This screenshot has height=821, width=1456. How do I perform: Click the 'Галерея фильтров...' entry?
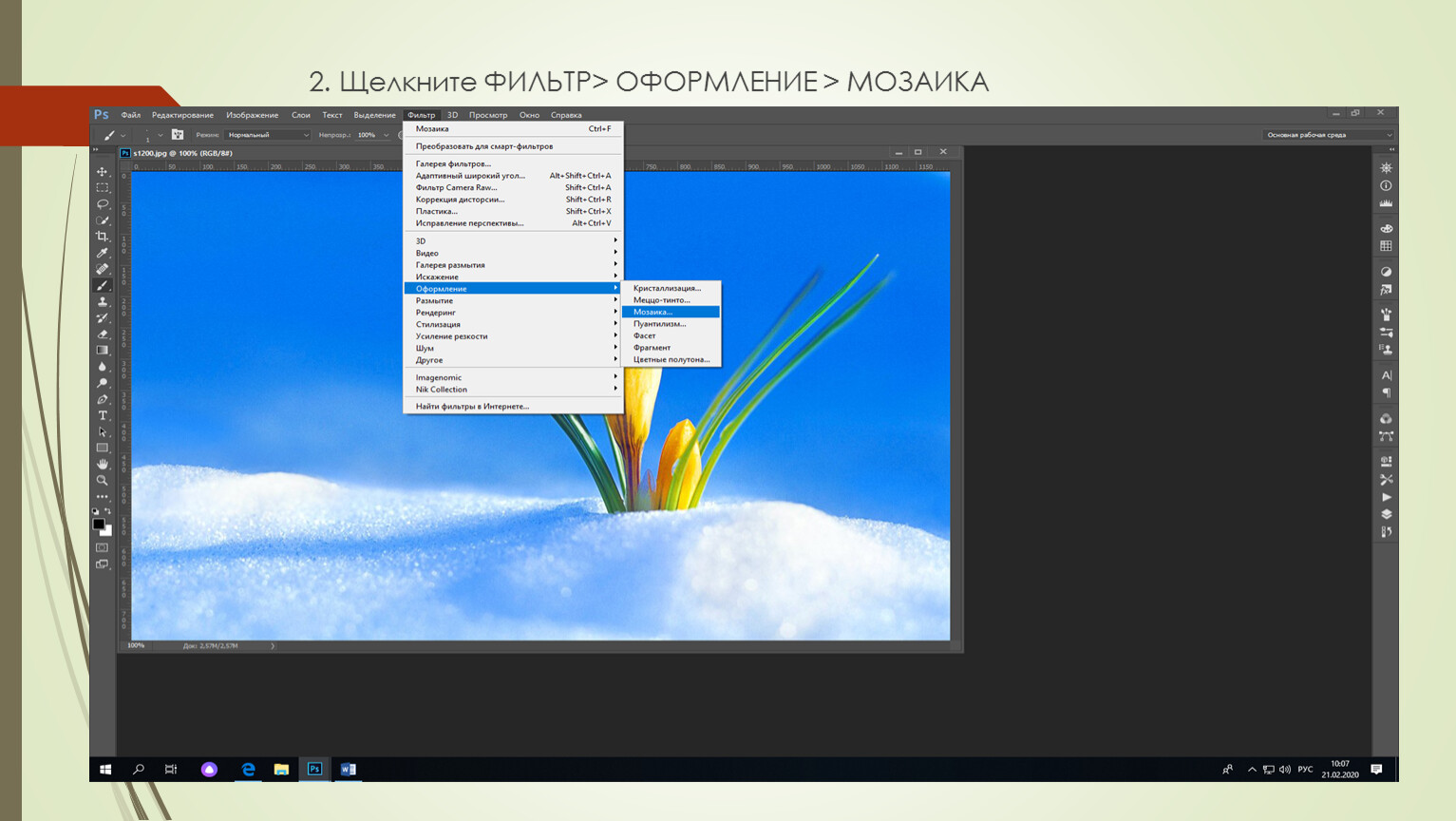click(453, 163)
